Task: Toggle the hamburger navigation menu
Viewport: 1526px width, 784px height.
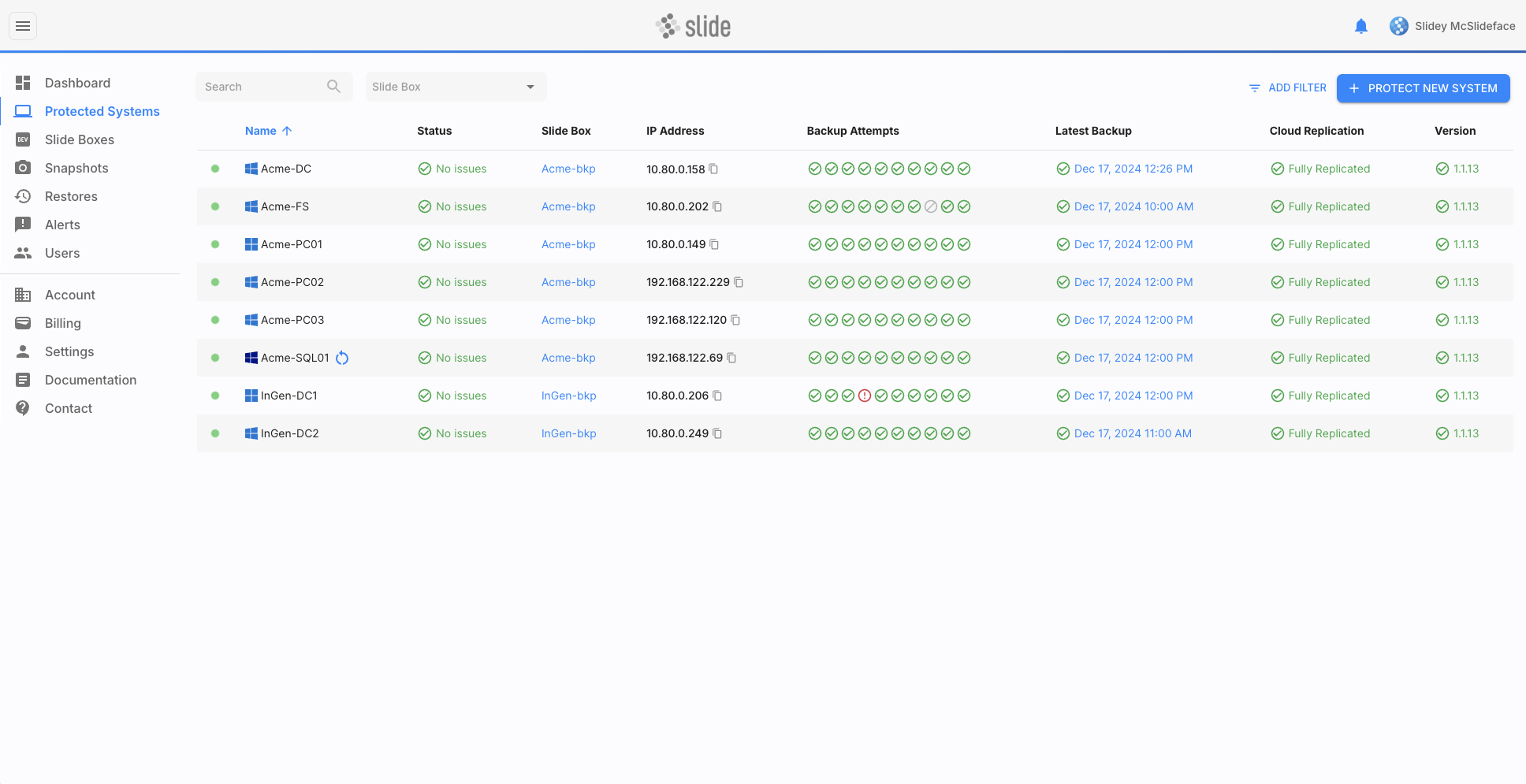Action: [23, 26]
